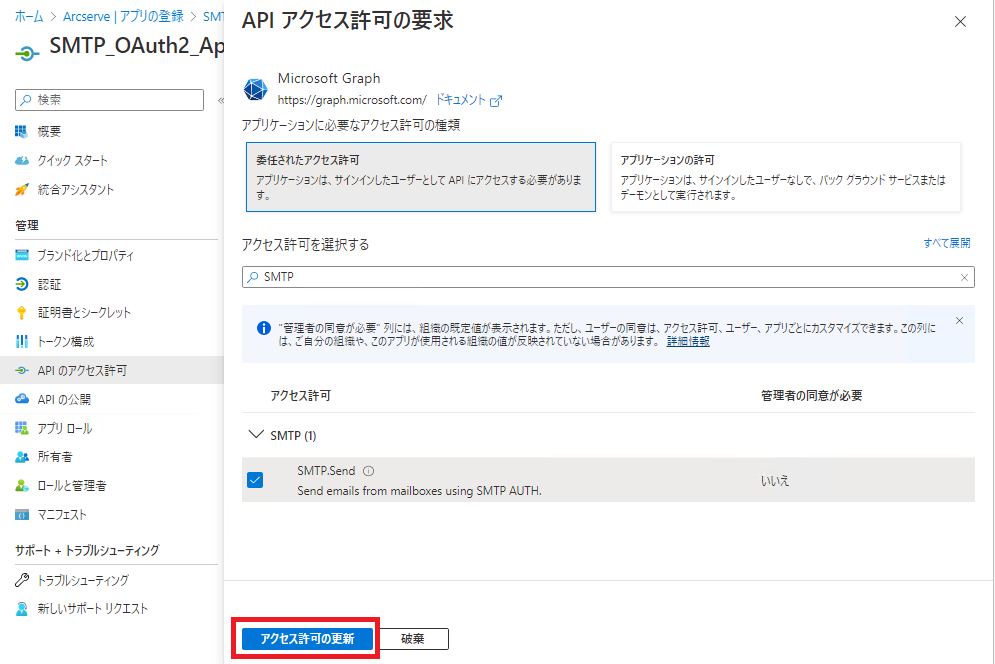Click the 認証 icon in sidebar
Screen dimensions: 995x664
tap(22, 284)
